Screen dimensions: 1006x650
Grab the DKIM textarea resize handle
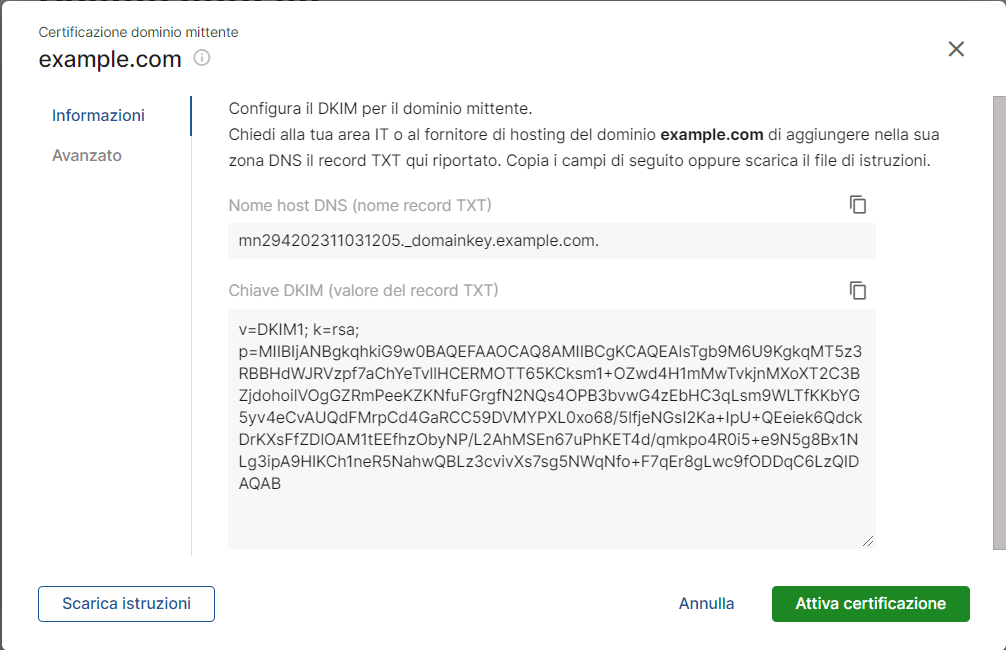tap(868, 541)
